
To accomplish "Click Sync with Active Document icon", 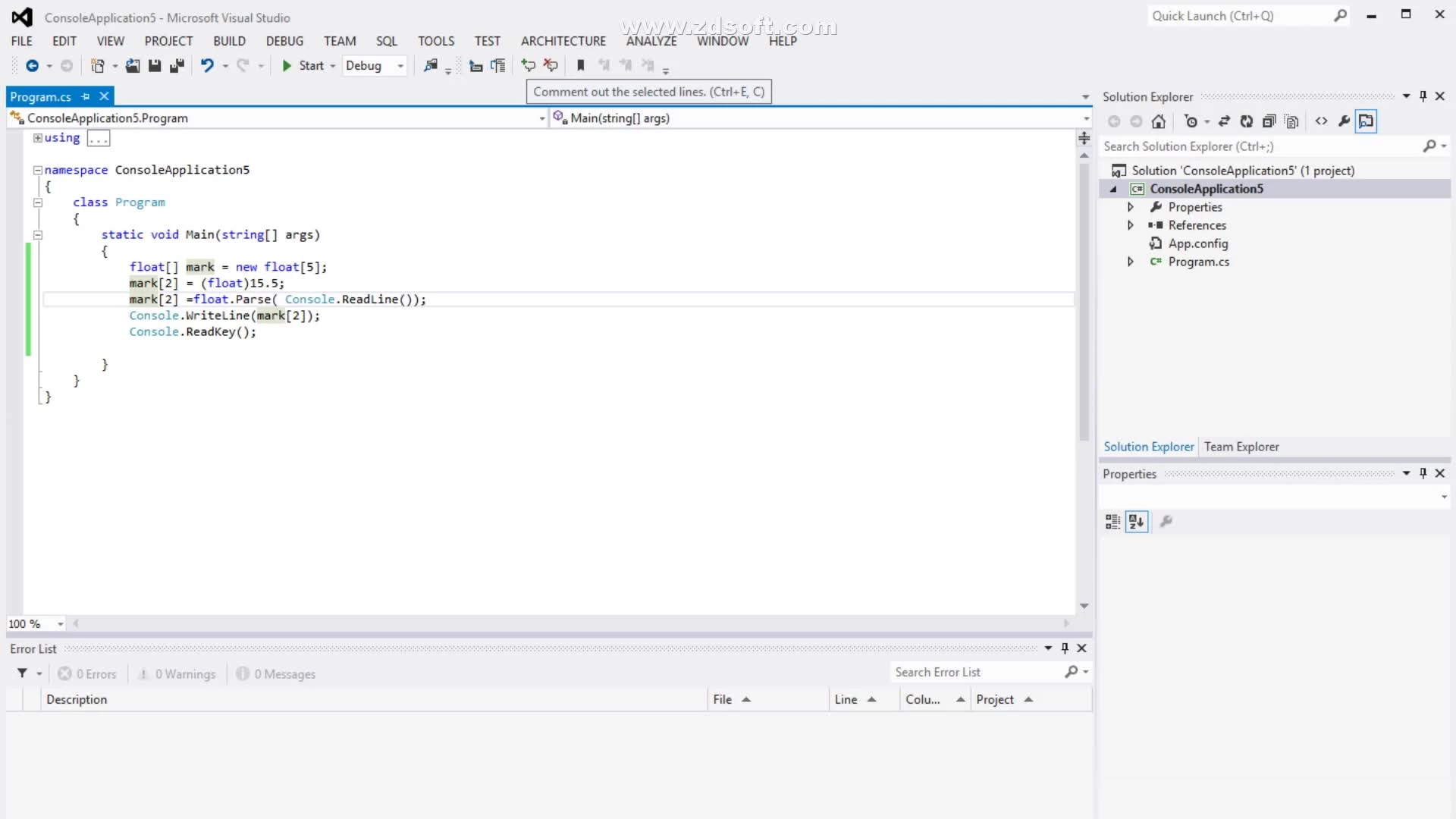I will coord(1224,121).
